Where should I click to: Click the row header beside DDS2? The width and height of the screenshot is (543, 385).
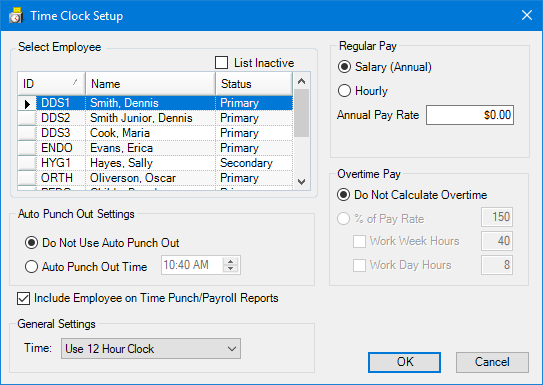pyautogui.click(x=27, y=118)
